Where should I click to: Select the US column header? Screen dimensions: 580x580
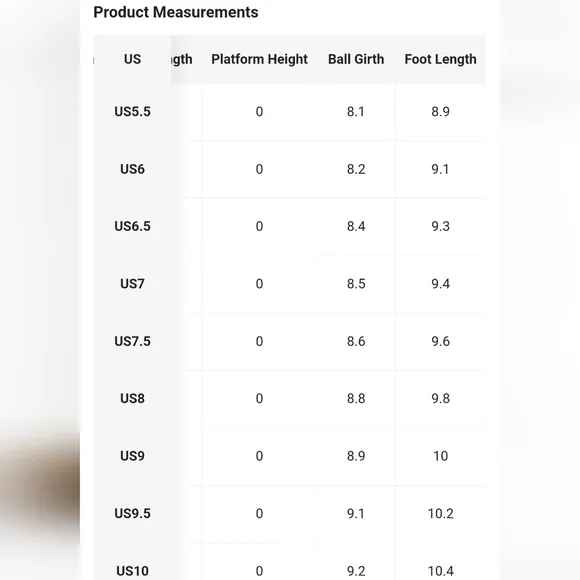[x=132, y=59]
